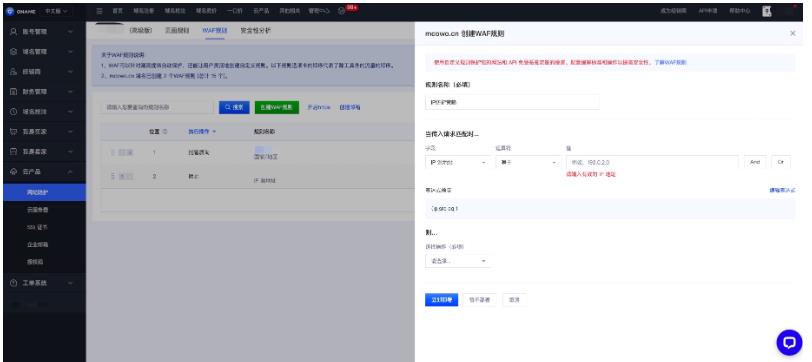Image resolution: width=812 pixels, height=362 pixels.
Task: Open the 执行操作 请选择 dropdown in panel
Action: coord(457,261)
